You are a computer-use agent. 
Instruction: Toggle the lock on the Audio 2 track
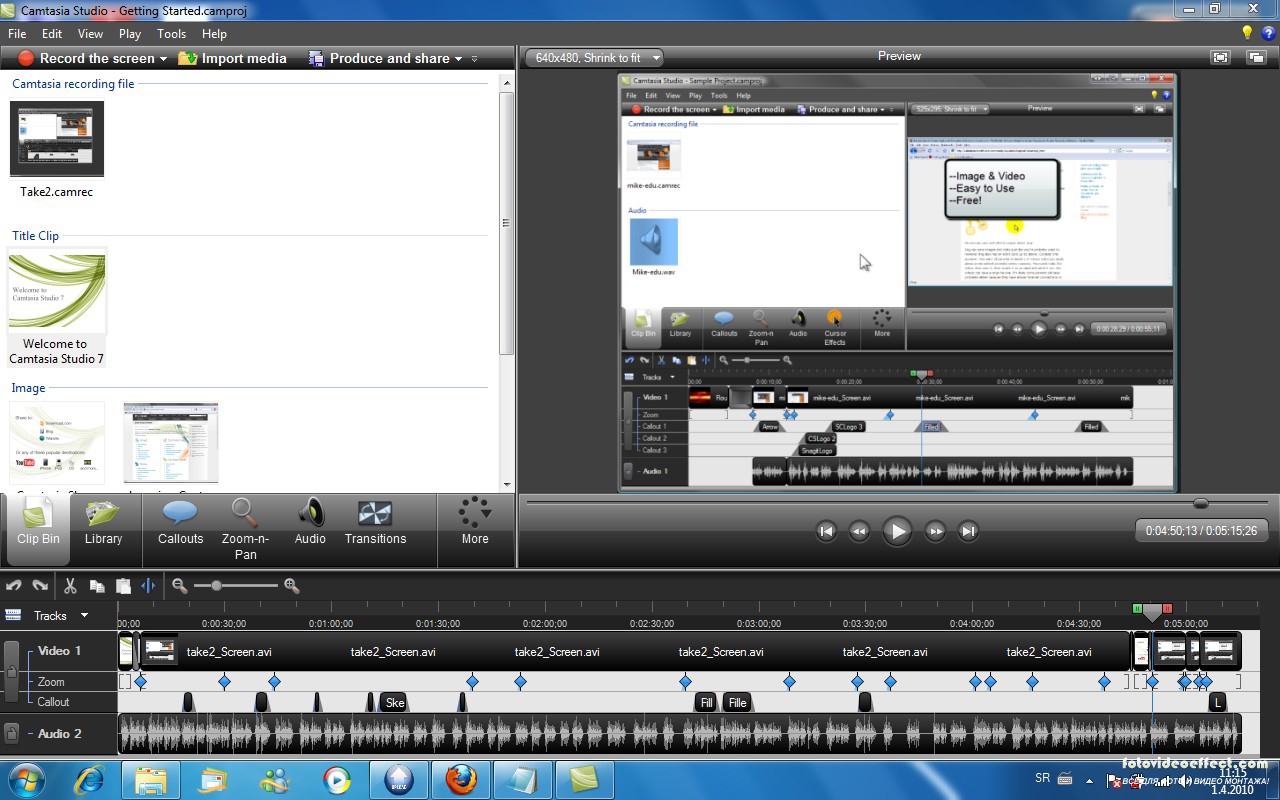(x=11, y=734)
